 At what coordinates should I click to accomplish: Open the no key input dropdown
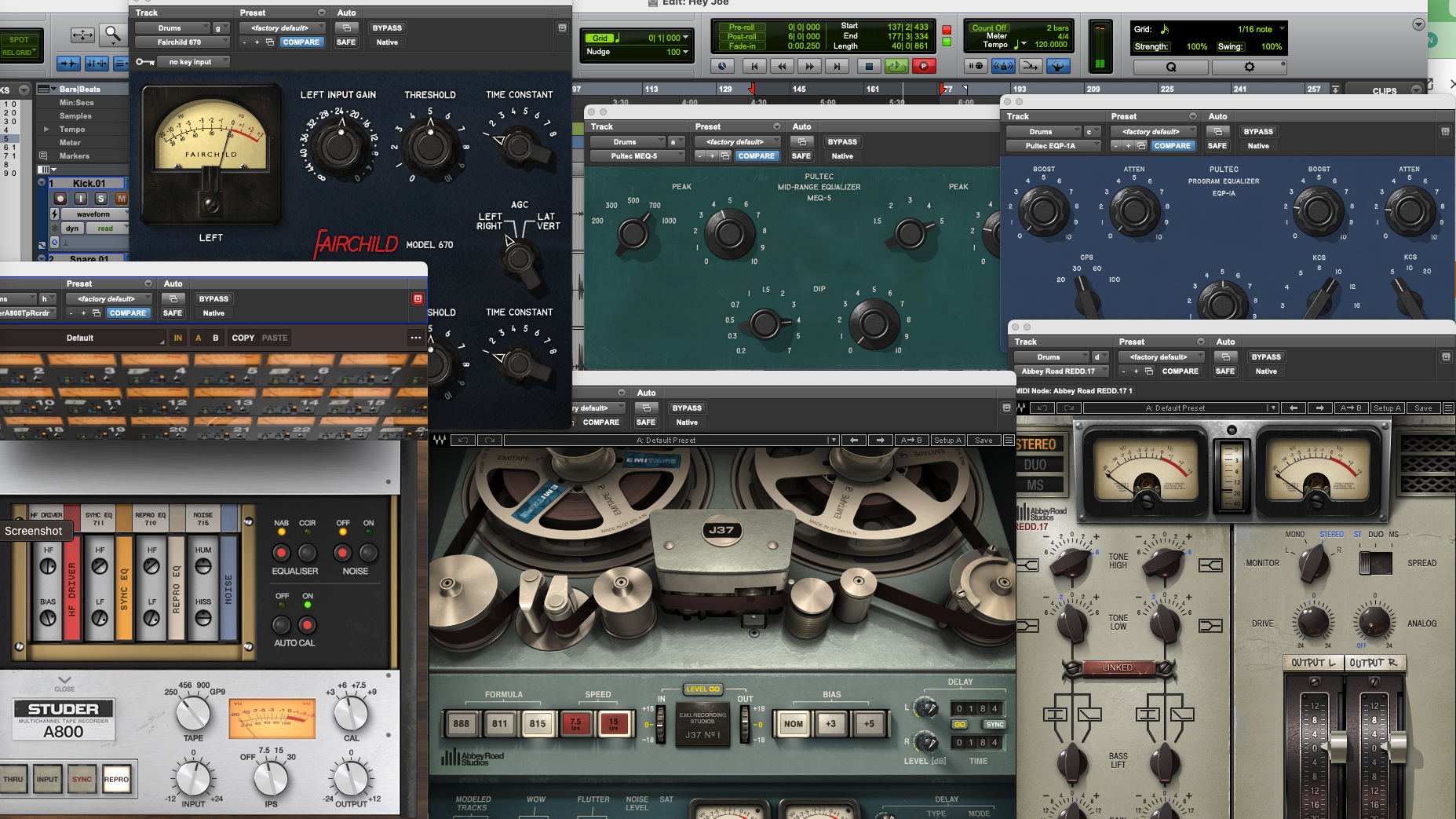tap(194, 62)
